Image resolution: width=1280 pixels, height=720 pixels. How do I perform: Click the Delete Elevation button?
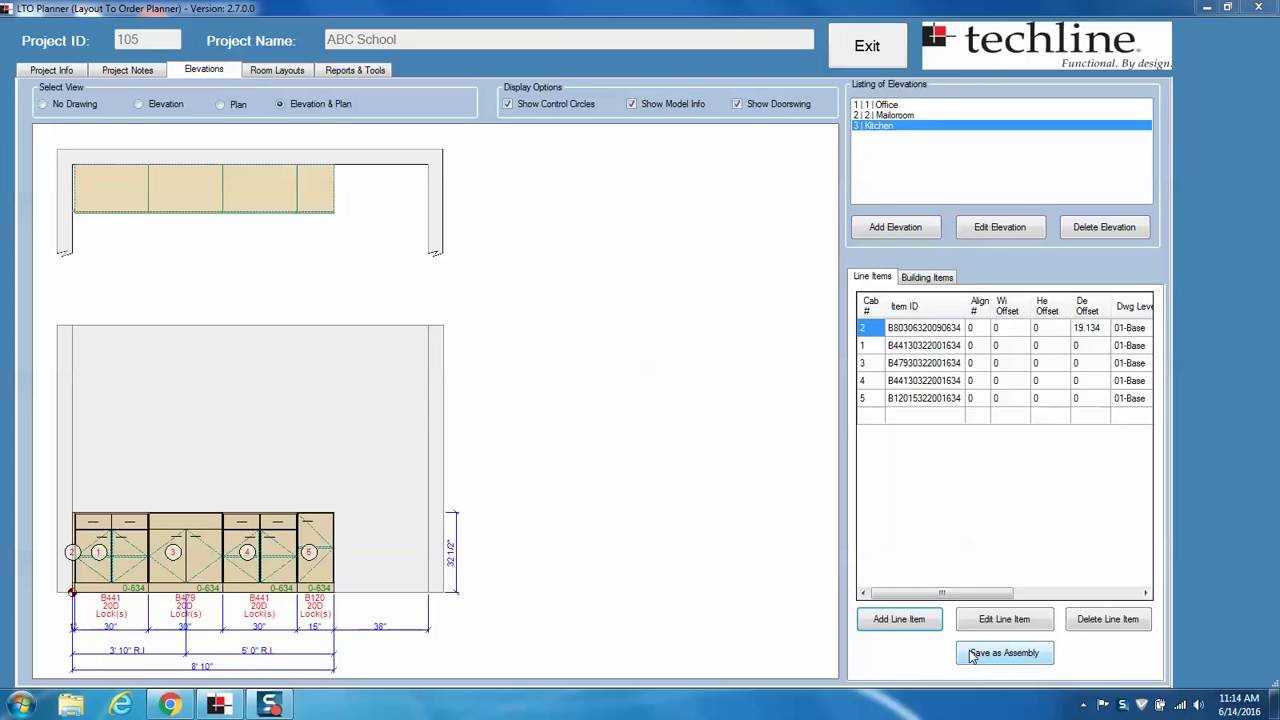(x=1104, y=227)
